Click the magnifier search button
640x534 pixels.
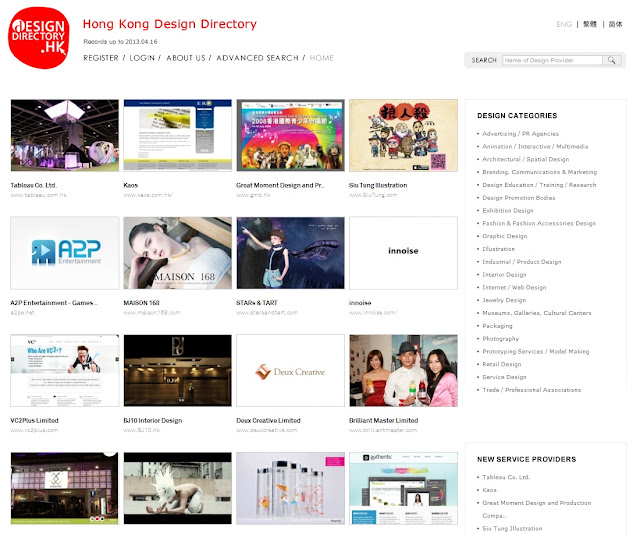point(611,60)
